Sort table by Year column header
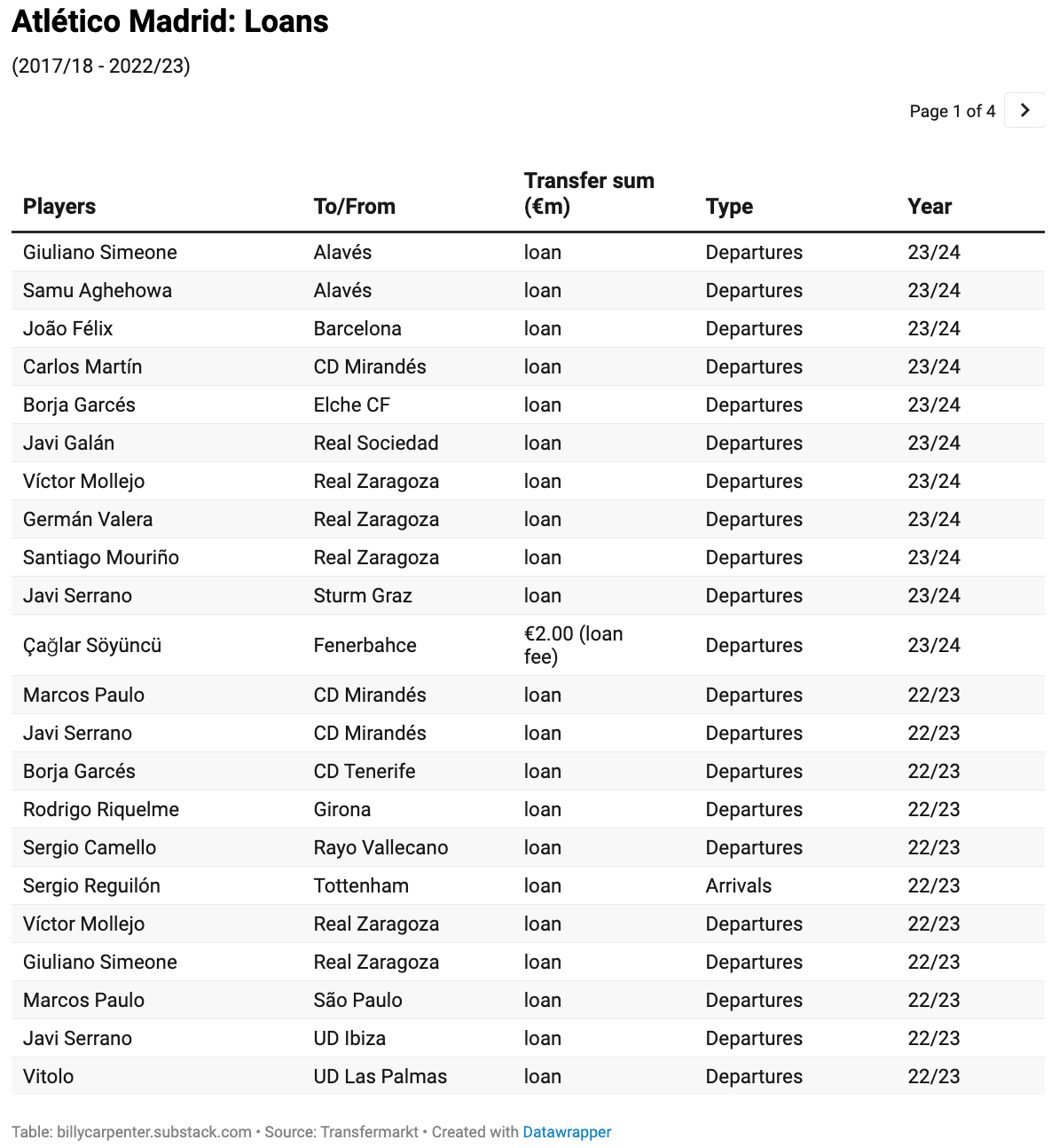 [x=930, y=206]
